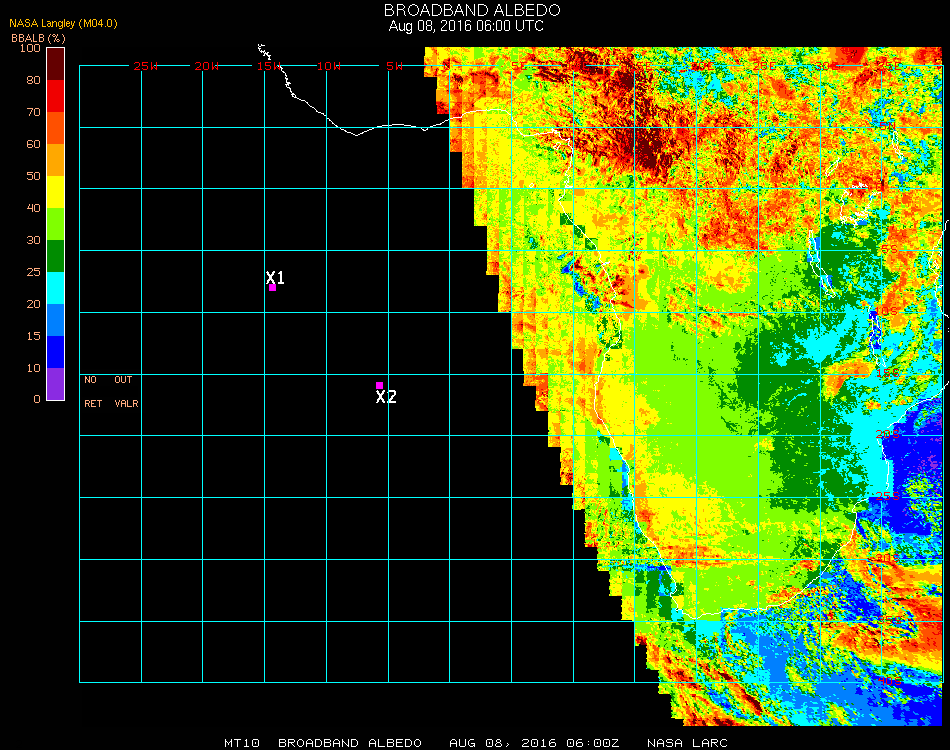Click 'AUG 08, 2016 06:00Z' bottom caption
This screenshot has width=950, height=750.
[x=534, y=743]
